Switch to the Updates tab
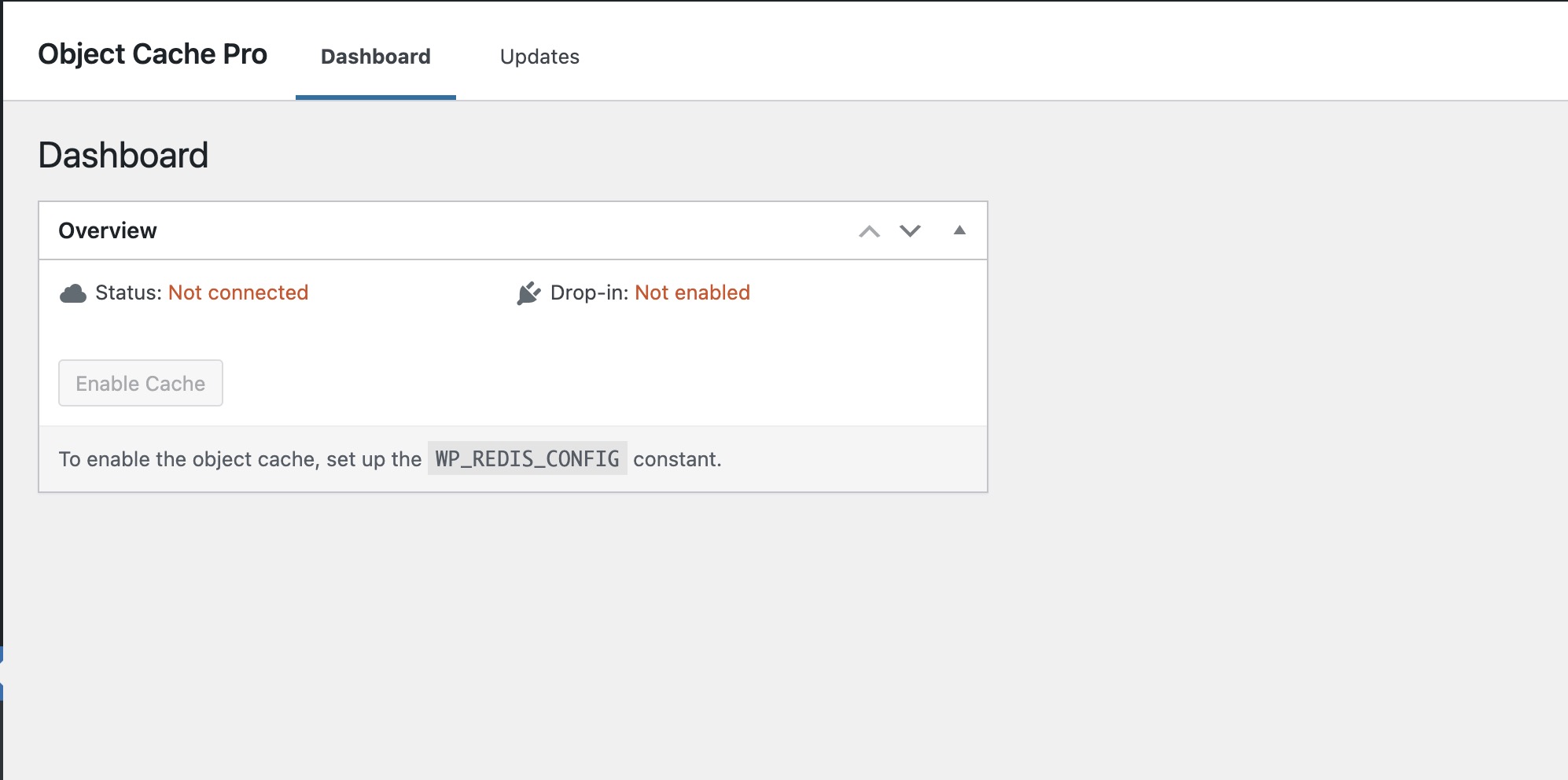 (x=539, y=57)
